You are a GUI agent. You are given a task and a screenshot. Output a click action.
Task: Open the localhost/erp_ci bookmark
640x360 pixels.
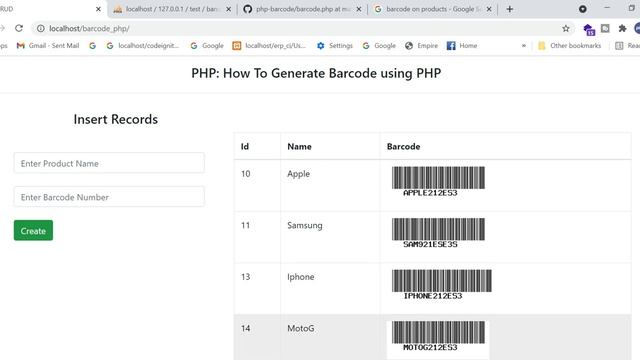(x=269, y=46)
